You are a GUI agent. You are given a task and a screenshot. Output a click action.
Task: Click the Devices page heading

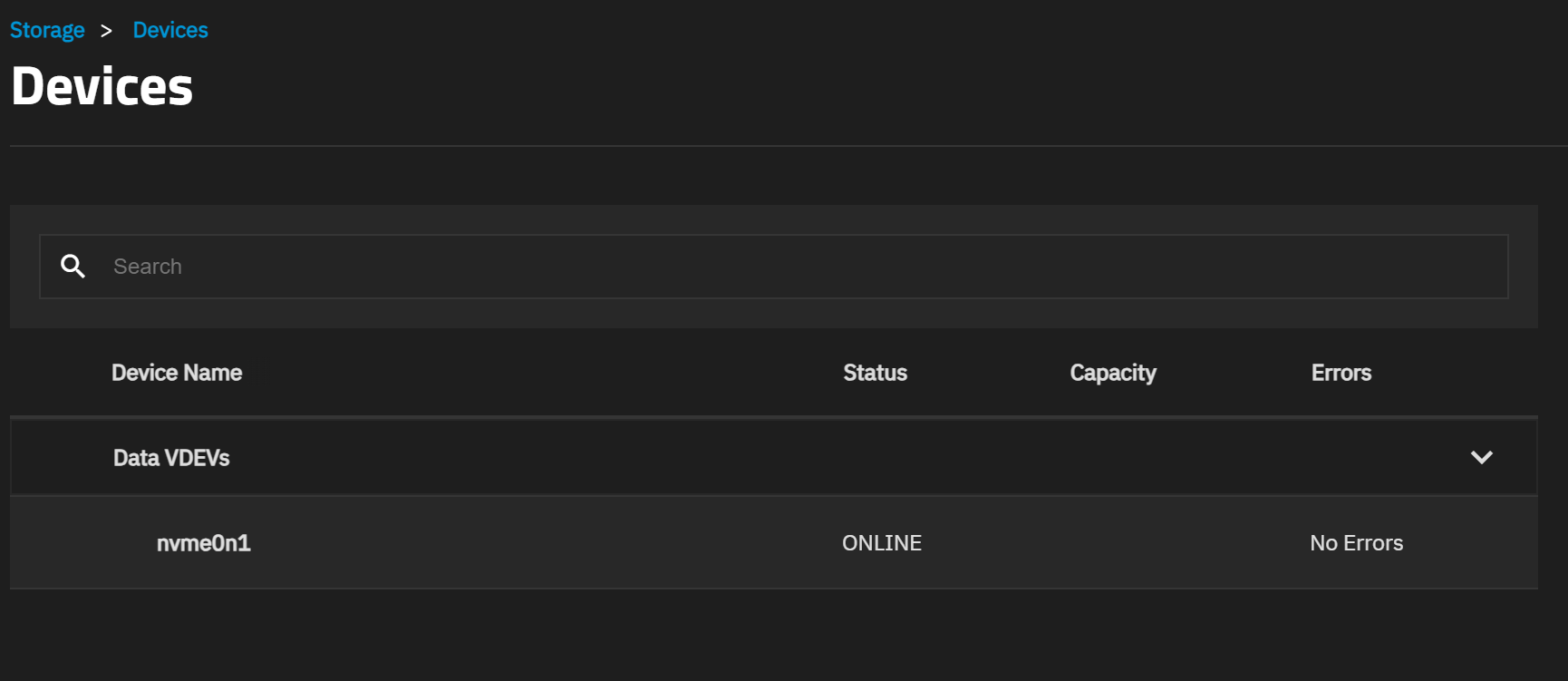coord(102,87)
